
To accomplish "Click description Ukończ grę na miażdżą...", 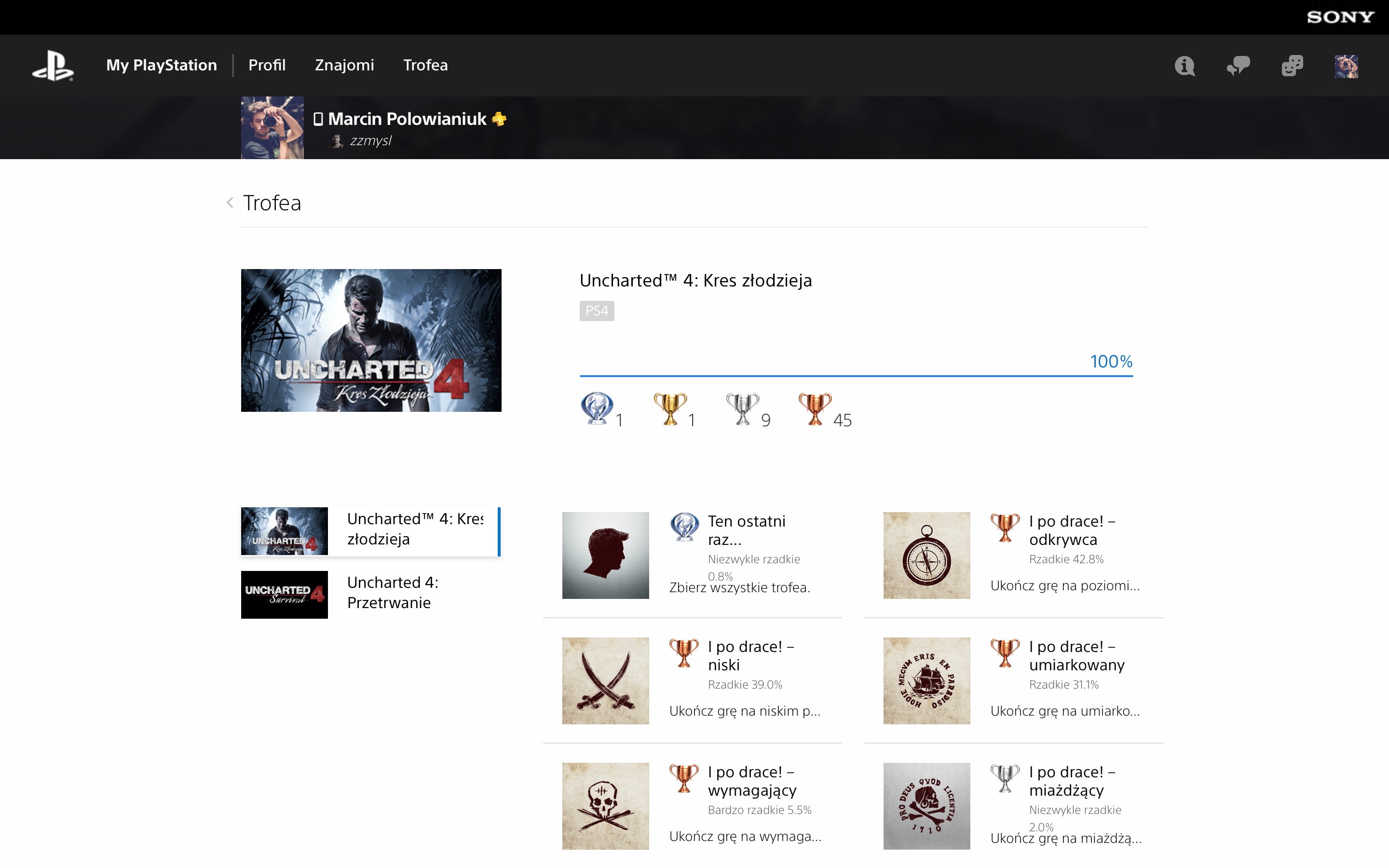I will click(x=1066, y=839).
